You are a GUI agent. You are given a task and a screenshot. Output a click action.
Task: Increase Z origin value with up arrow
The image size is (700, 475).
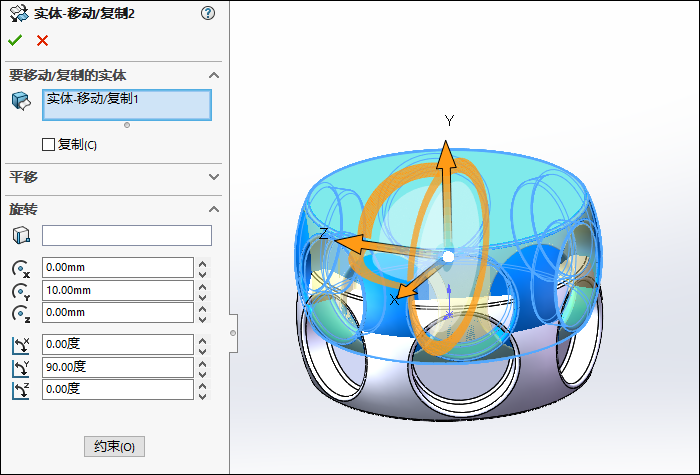[x=203, y=308]
